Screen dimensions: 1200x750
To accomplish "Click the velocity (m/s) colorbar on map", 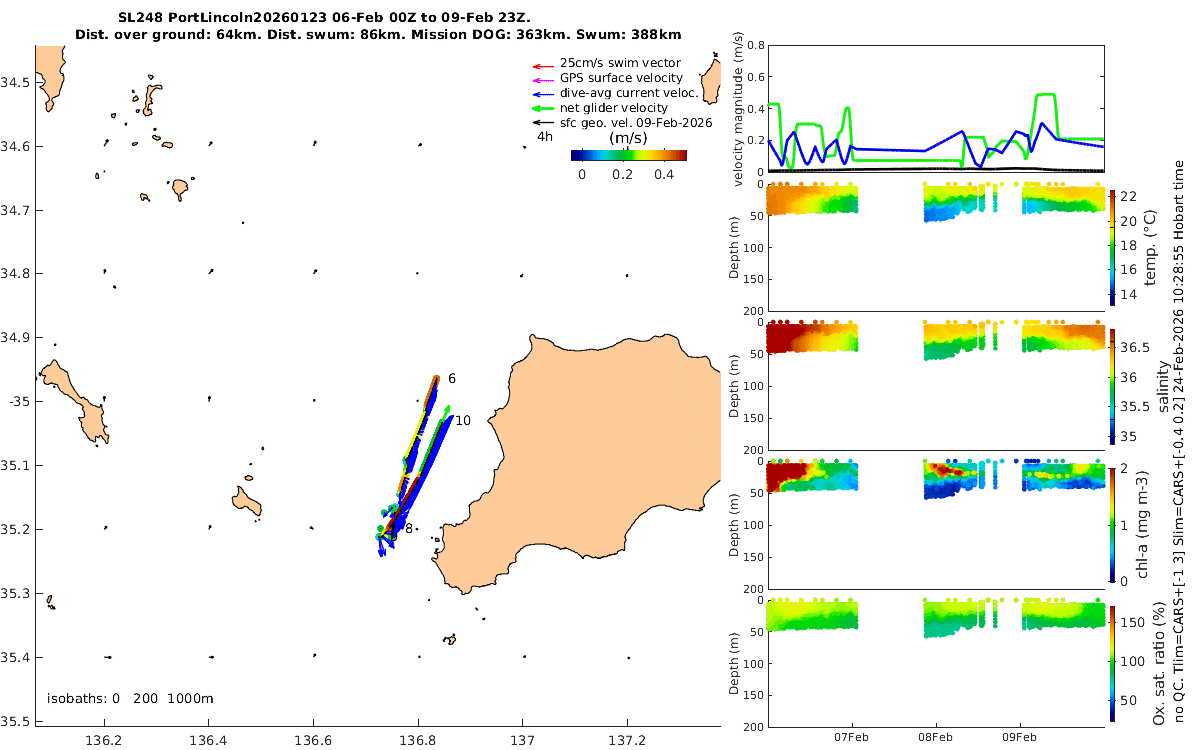I will tap(629, 155).
